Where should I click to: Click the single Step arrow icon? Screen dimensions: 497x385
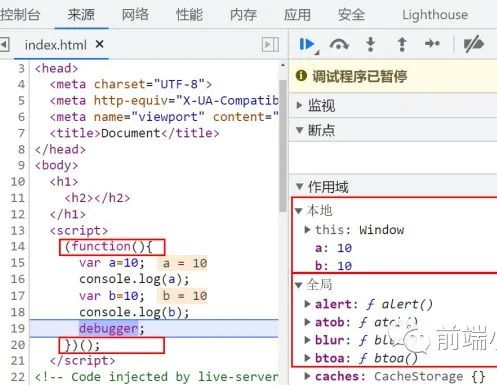(x=433, y=44)
